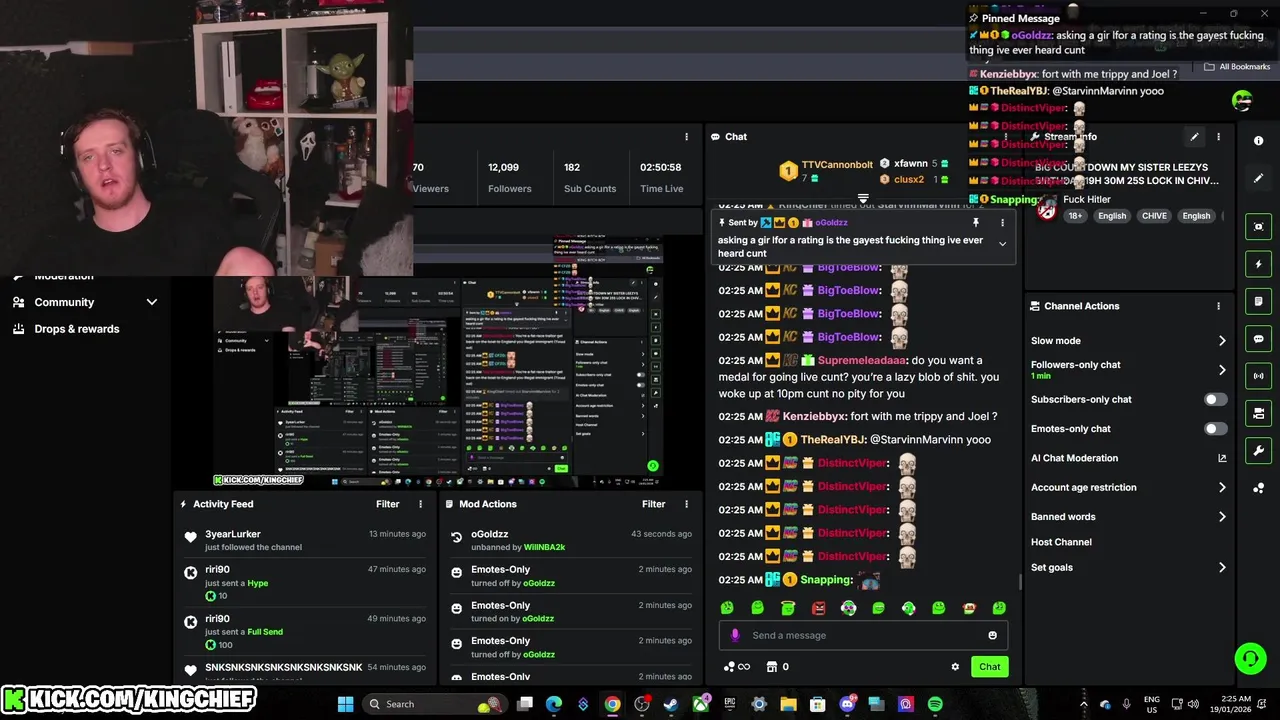Image resolution: width=1280 pixels, height=720 pixels.
Task: Open Epic Games launcher from taskbar
Action: pyautogui.click(x=730, y=704)
